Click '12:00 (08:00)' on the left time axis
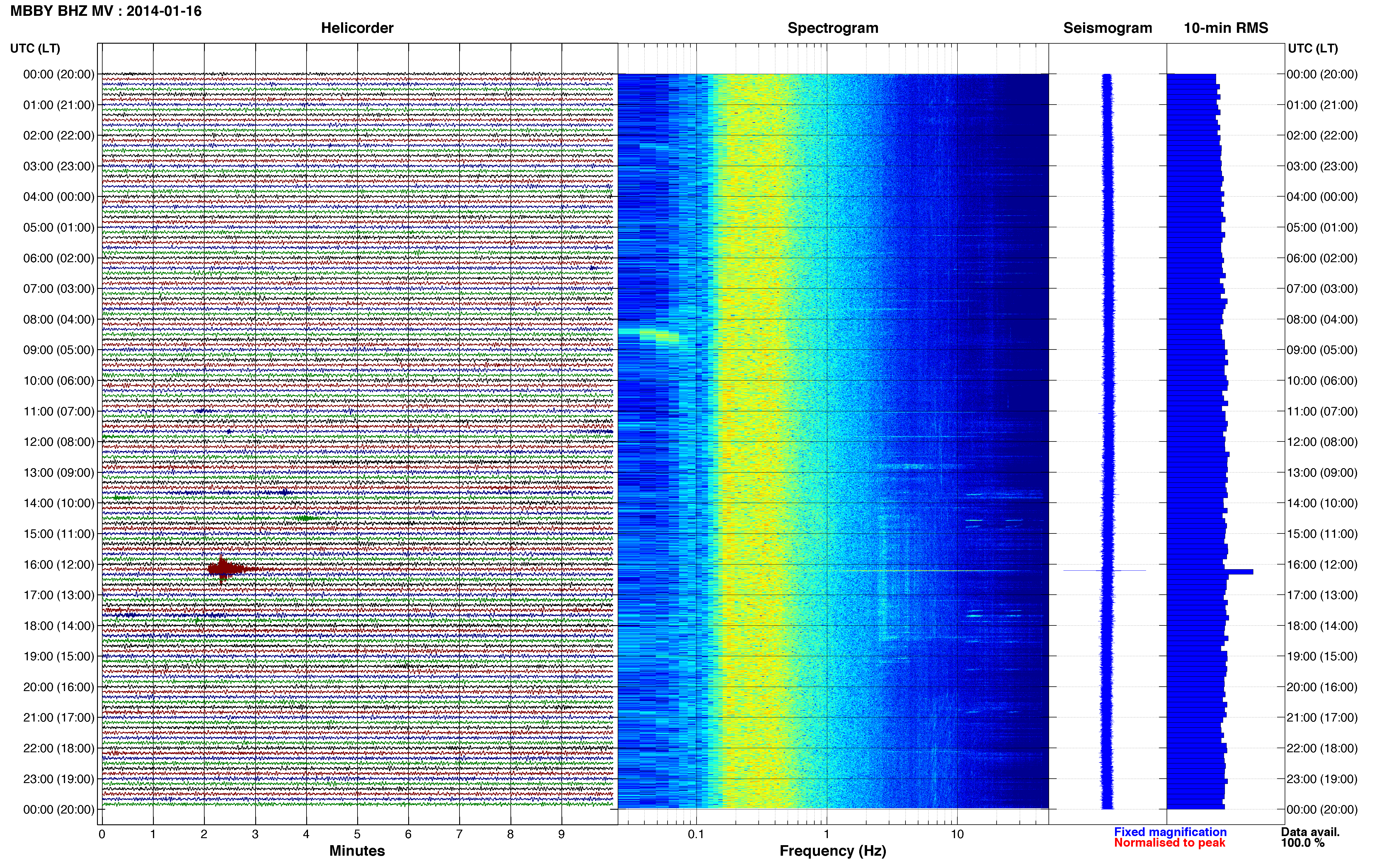This screenshot has width=1389, height=868. tap(59, 442)
